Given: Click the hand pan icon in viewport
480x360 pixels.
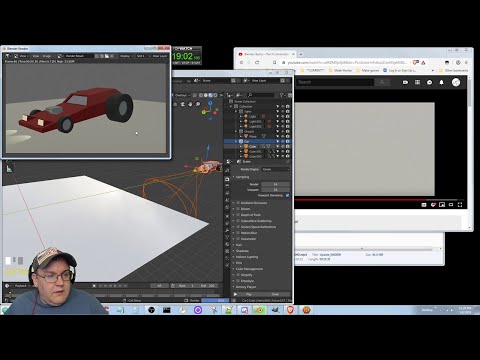Looking at the screenshot, I should point(190,104).
